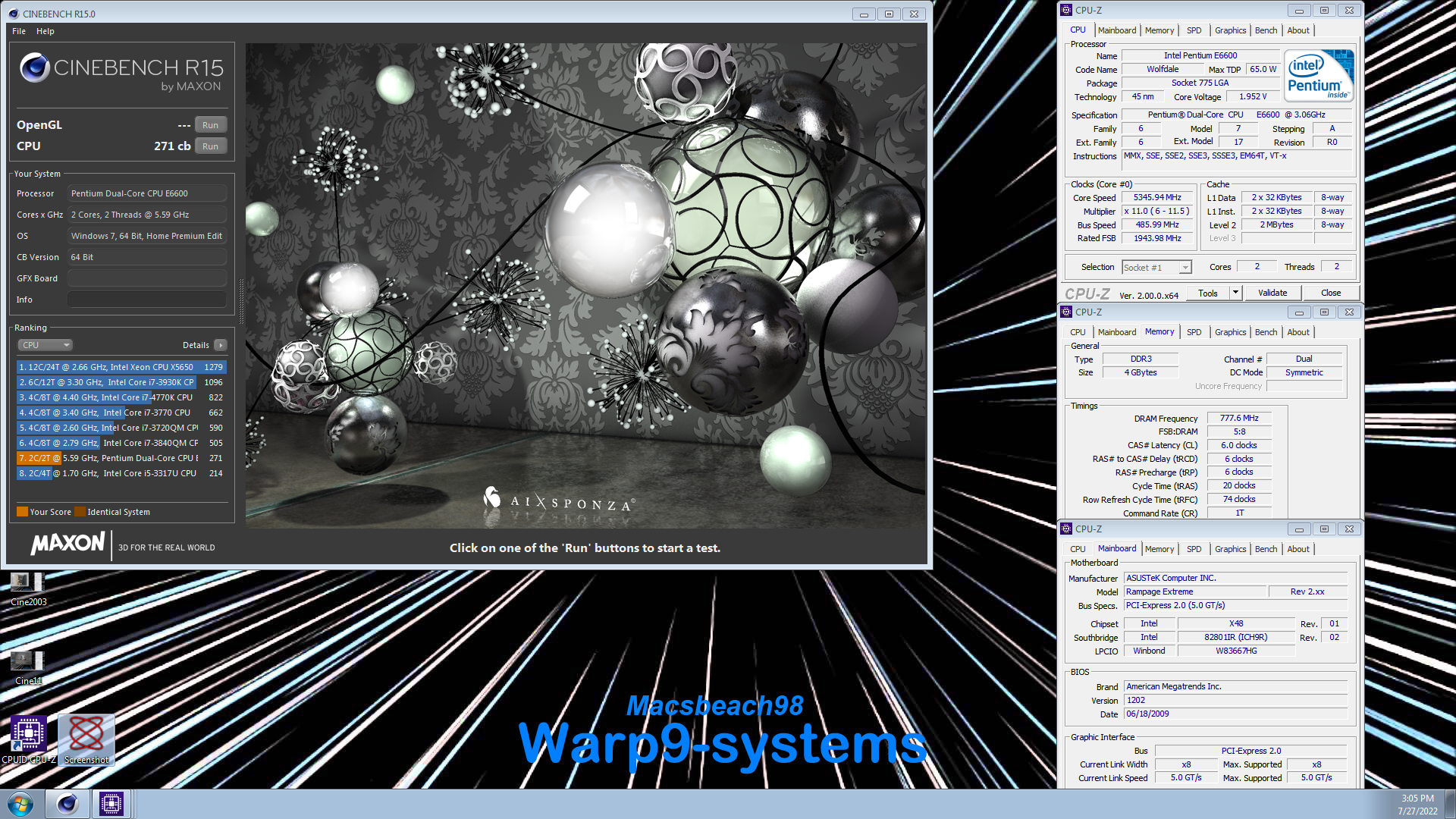
Task: Launch CPUID CPU-Z desktop icon
Action: [29, 740]
